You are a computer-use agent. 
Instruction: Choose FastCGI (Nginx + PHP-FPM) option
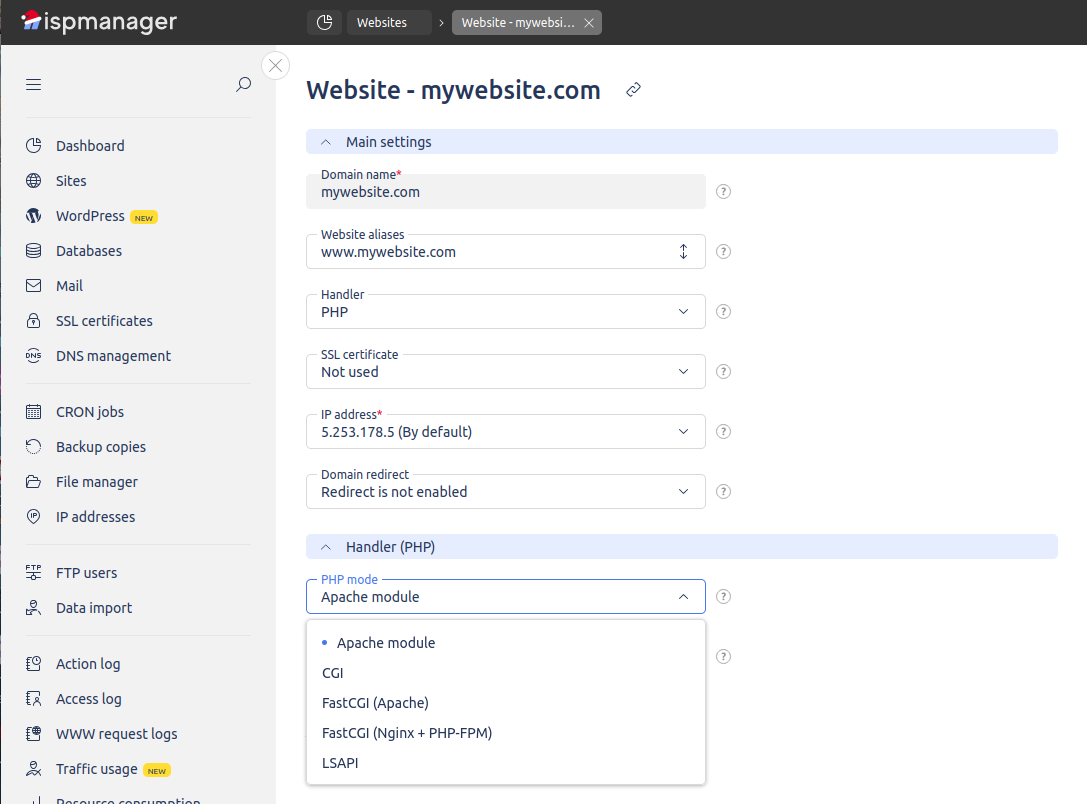[407, 733]
